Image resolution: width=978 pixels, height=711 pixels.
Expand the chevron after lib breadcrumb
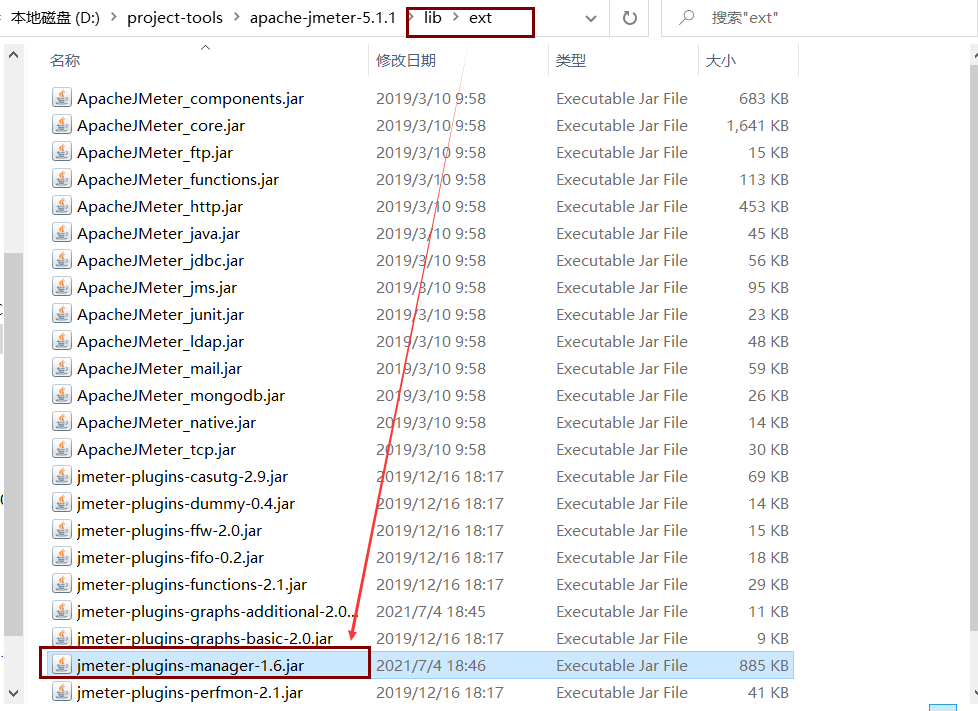456,17
